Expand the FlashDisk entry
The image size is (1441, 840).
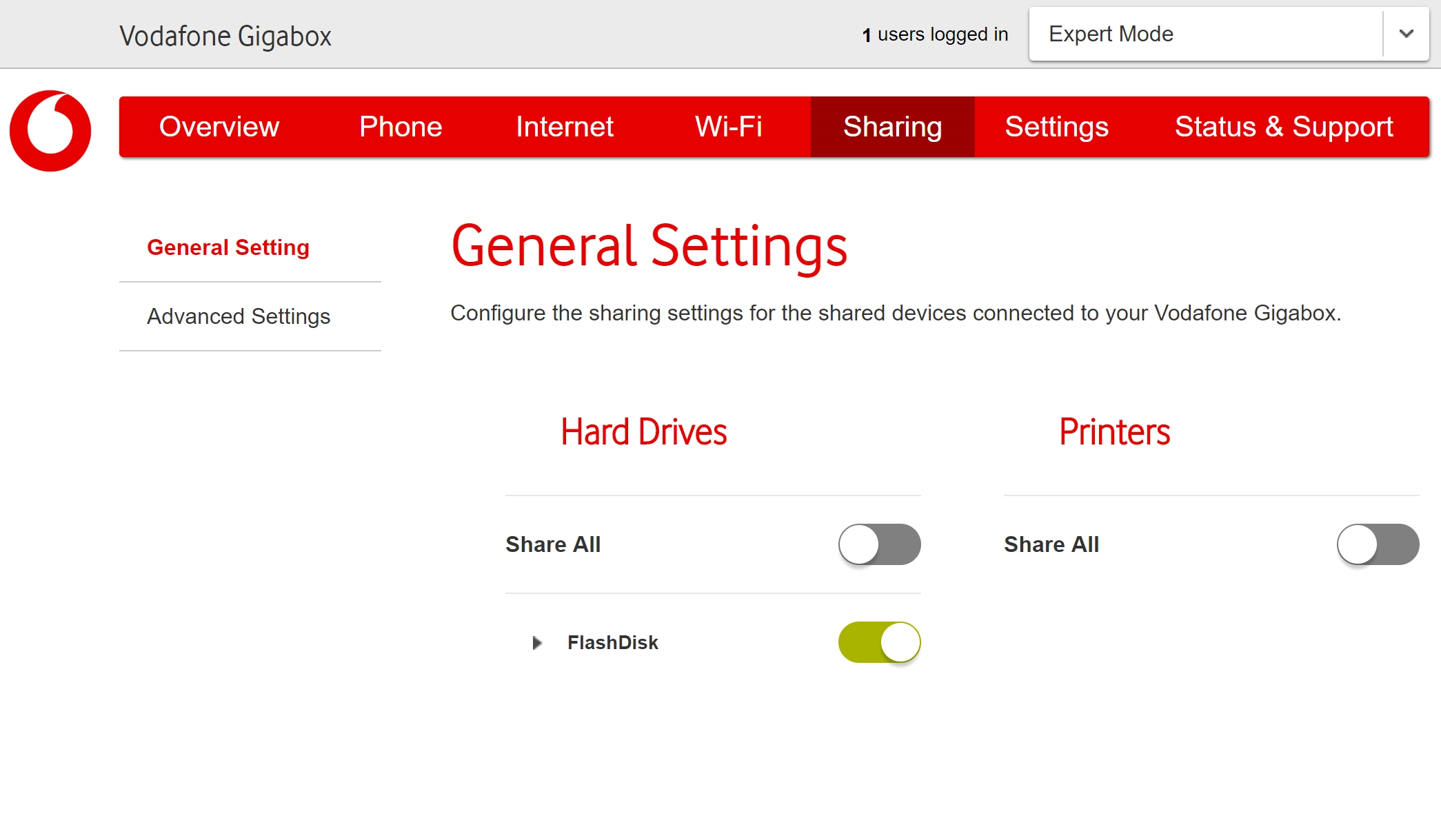(x=537, y=643)
